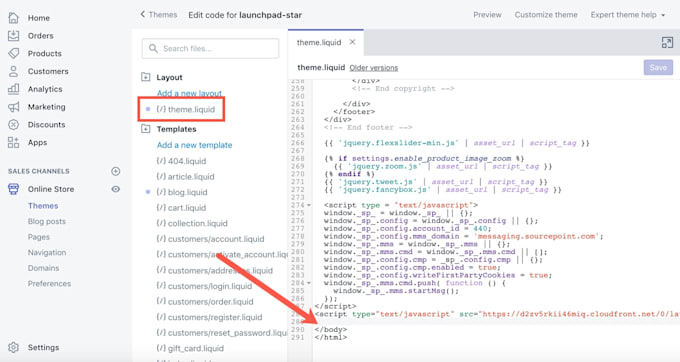Switch to theme.liquid editor tab
The image size is (680, 362).
click(x=319, y=42)
